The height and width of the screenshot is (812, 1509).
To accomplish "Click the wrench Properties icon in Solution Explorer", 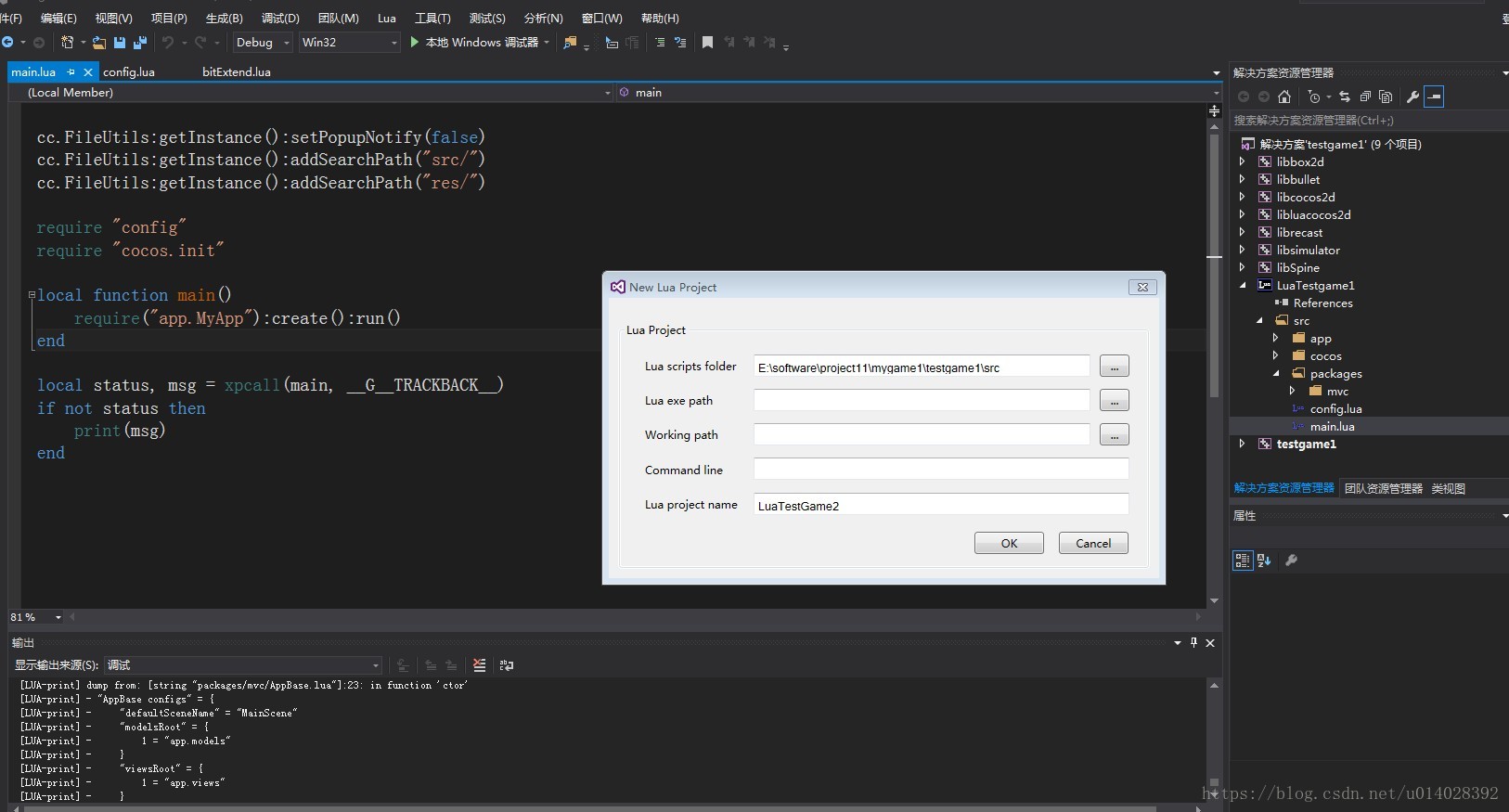I will coord(1412,97).
